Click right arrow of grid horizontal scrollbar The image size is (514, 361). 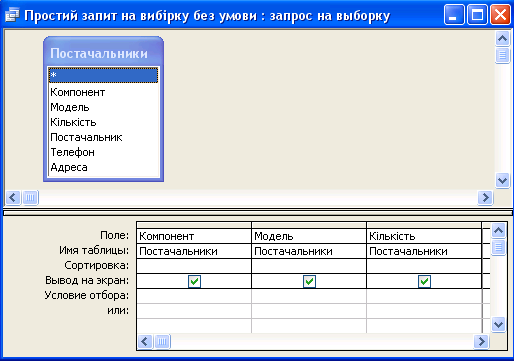[x=481, y=342]
